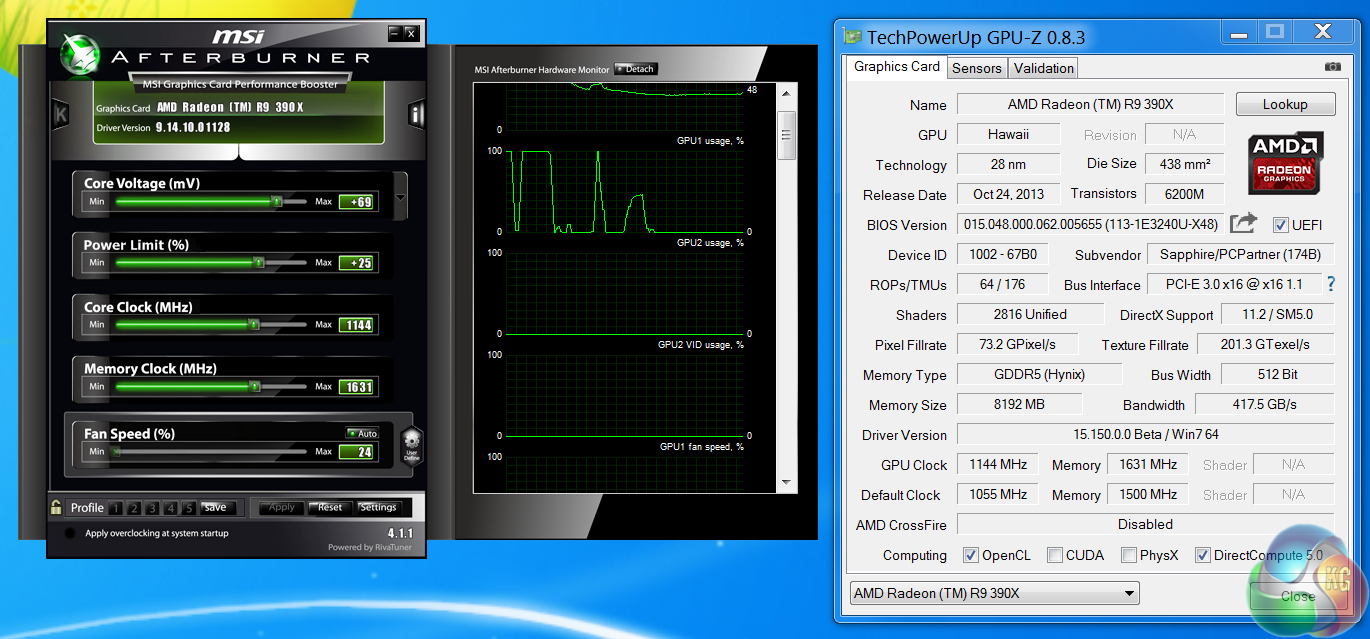Image resolution: width=1370 pixels, height=639 pixels.
Task: Open the Afterburner information i button
Action: [417, 114]
